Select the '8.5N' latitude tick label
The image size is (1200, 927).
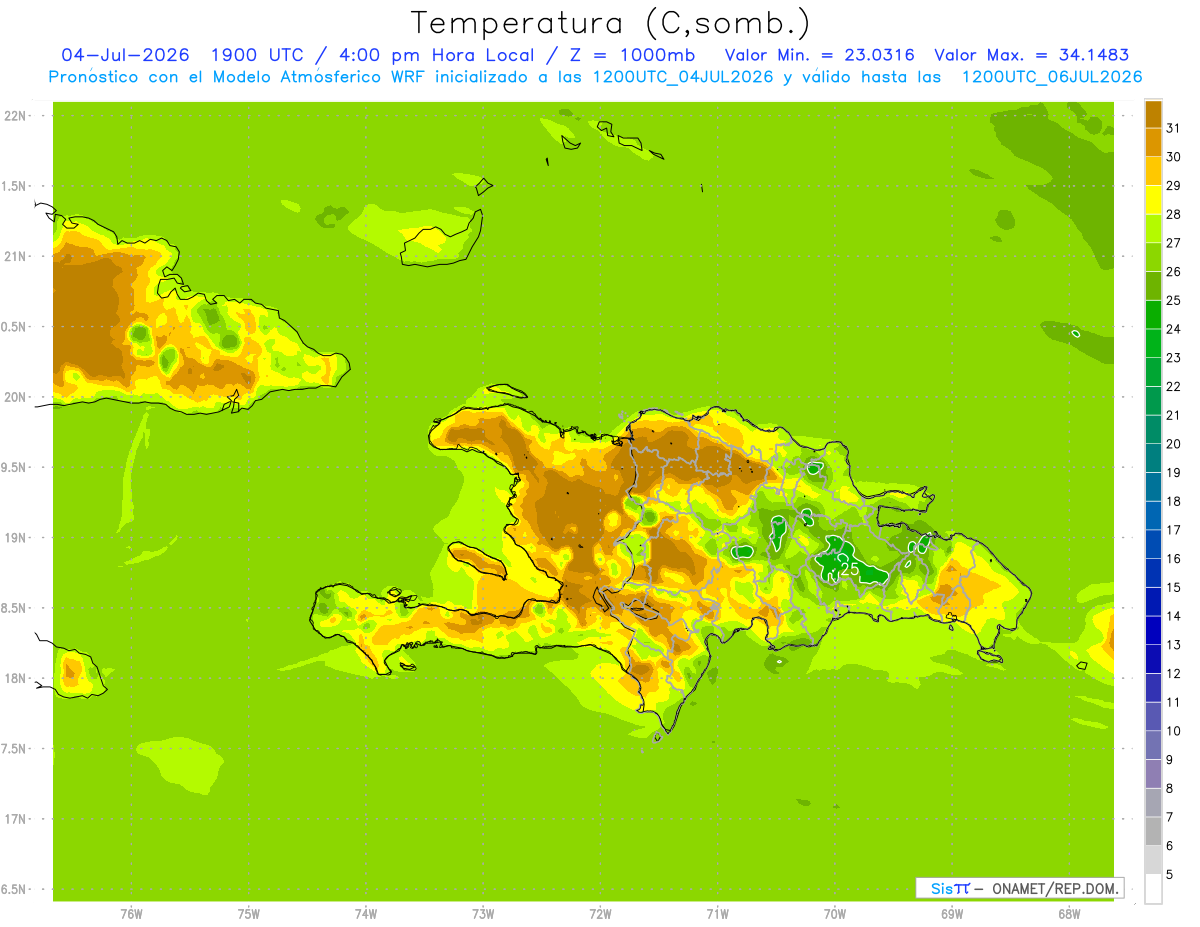pos(15,608)
